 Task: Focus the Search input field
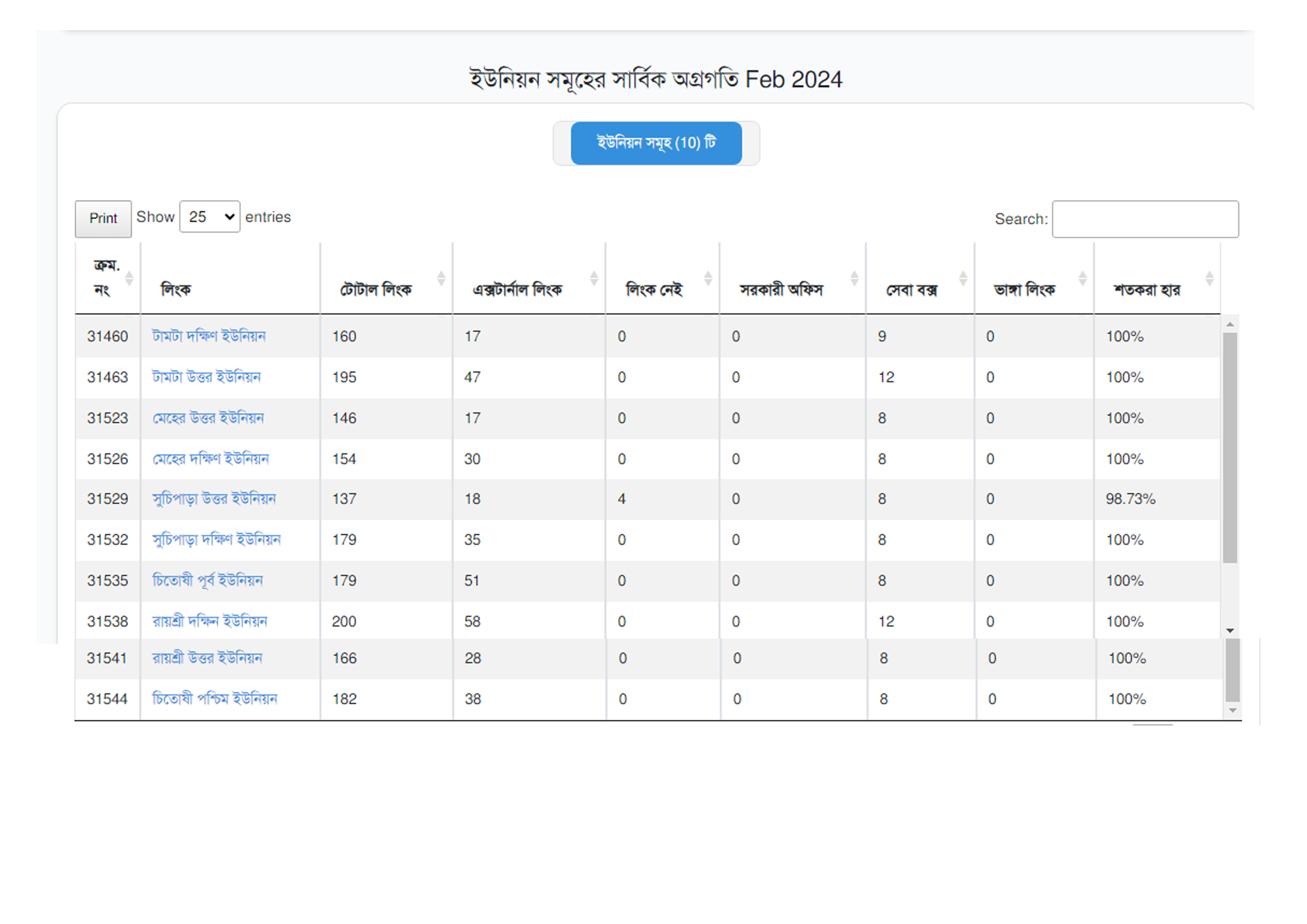coord(1145,219)
